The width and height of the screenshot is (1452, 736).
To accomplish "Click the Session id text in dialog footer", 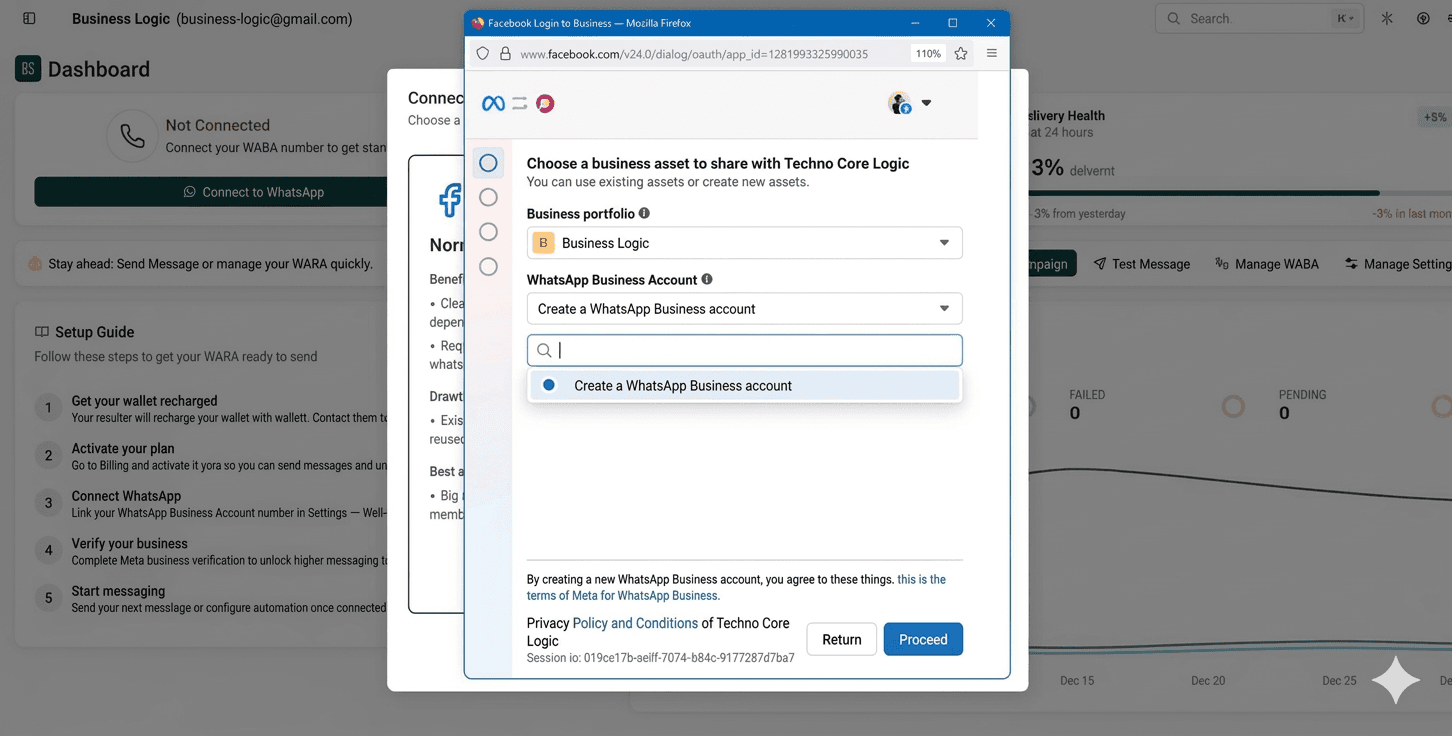I will (661, 658).
